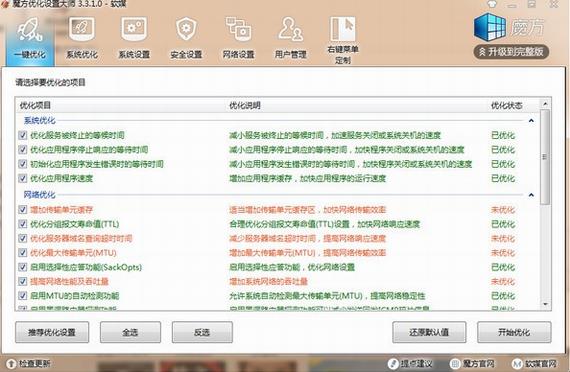Click scrollbar down arrow in list
The image size is (570, 372).
click(545, 304)
